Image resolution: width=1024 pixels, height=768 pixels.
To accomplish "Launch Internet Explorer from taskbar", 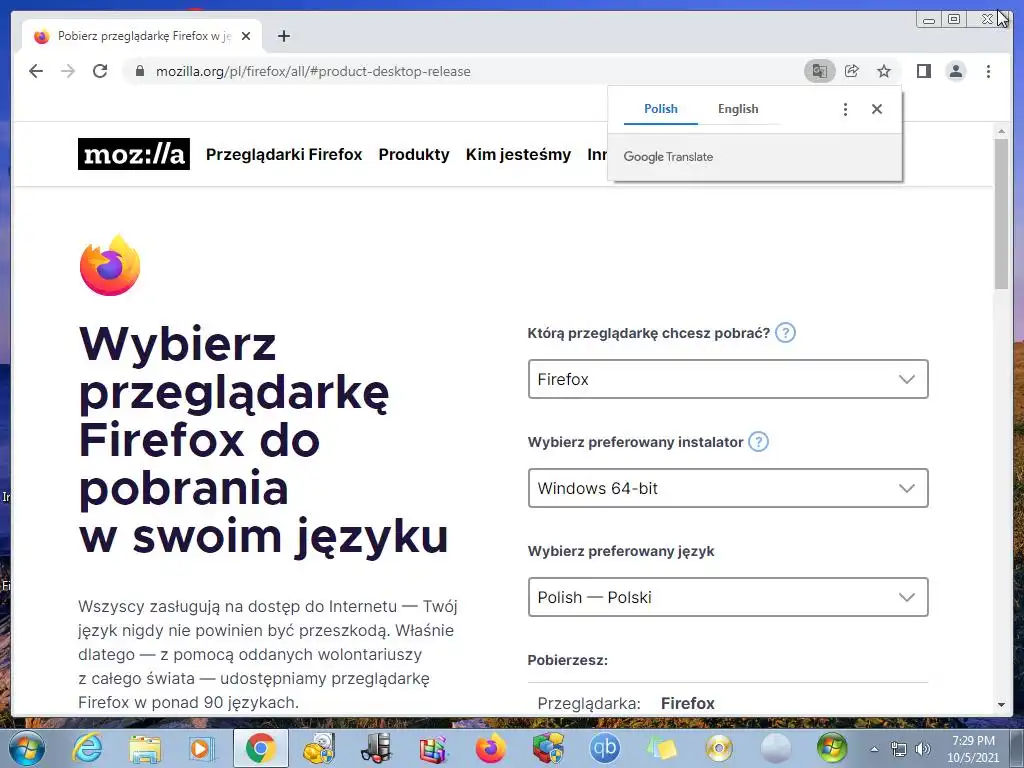I will pyautogui.click(x=88, y=748).
